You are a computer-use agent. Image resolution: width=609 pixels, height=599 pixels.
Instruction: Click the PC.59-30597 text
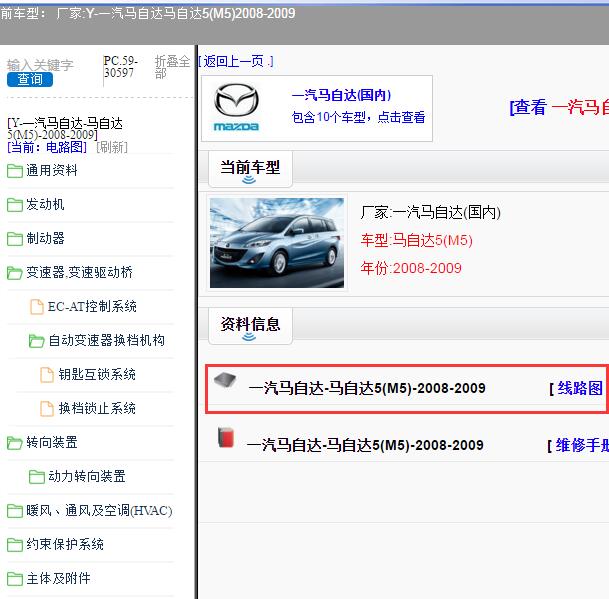120,67
